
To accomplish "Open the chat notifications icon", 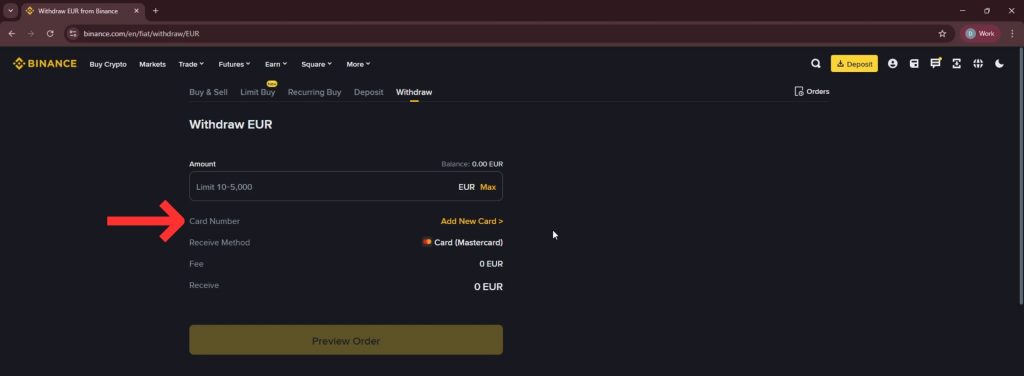I will (x=935, y=63).
